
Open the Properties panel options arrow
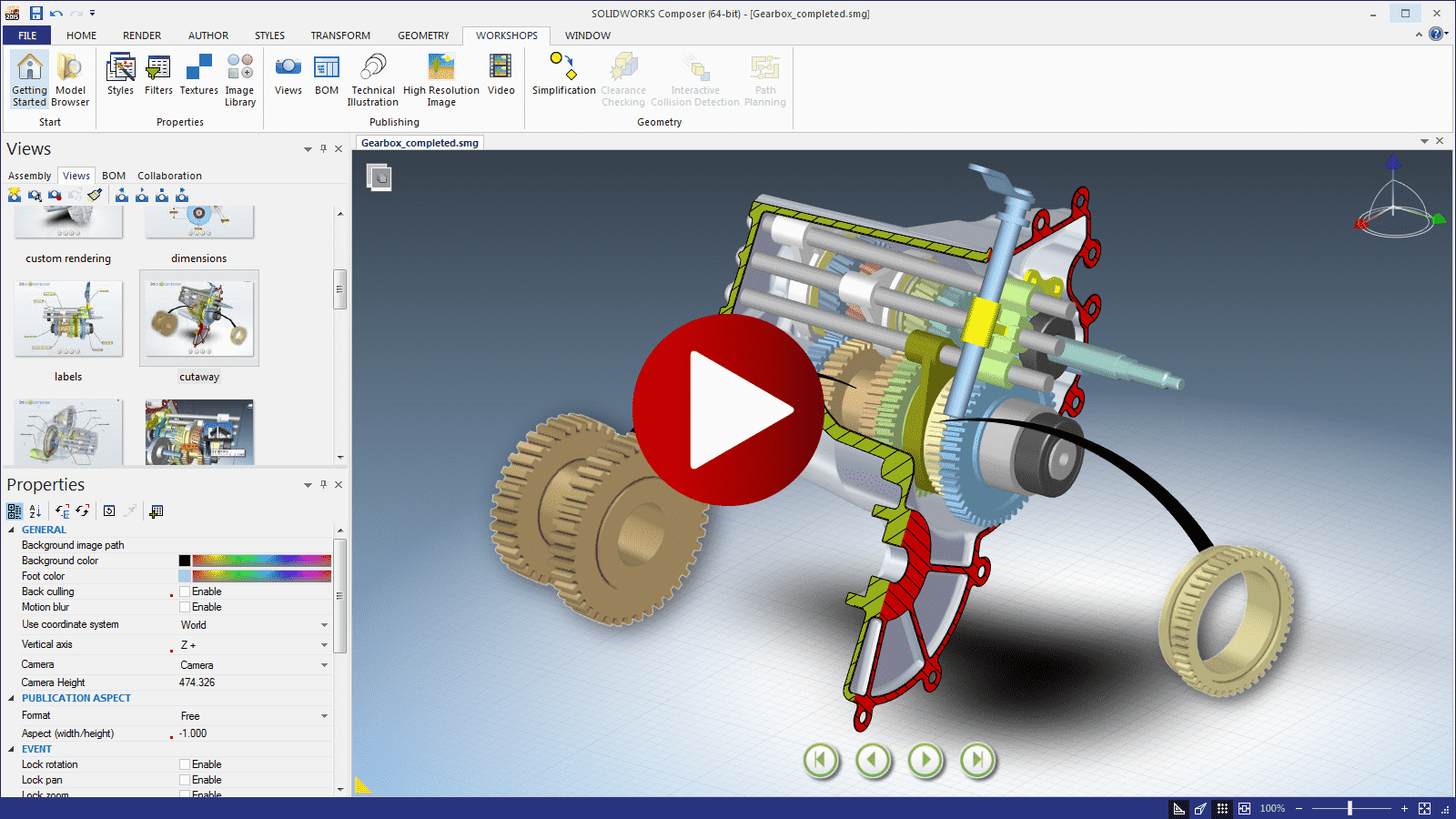coord(308,485)
